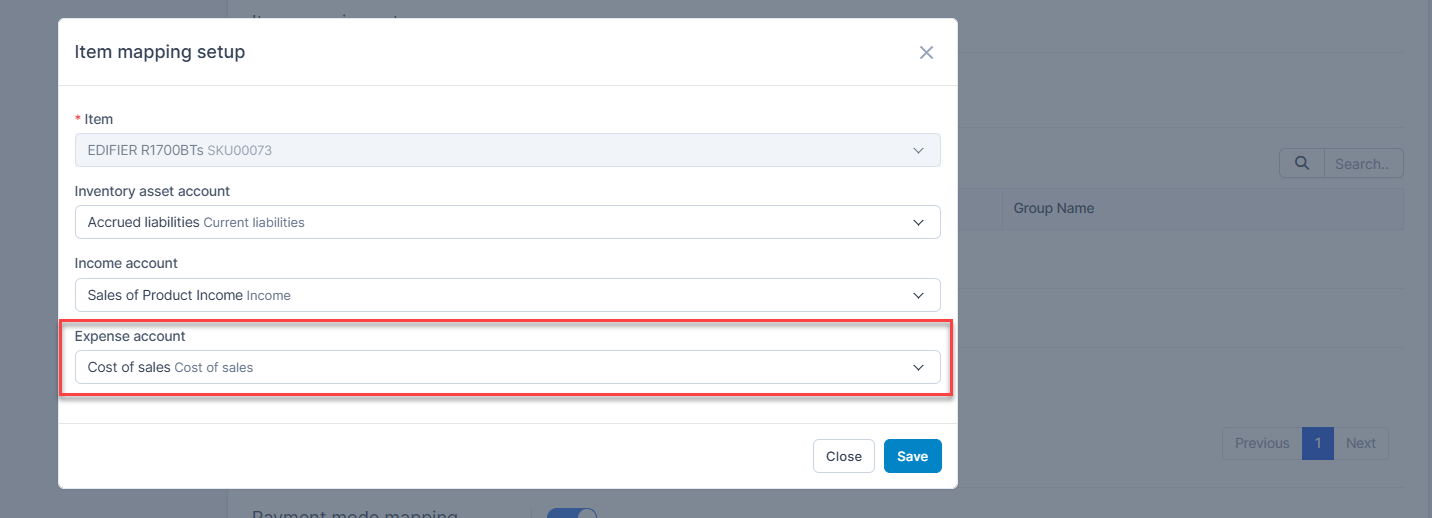Viewport: 1432px width, 518px height.
Task: Select page 1 in pagination
Action: coord(1317,443)
